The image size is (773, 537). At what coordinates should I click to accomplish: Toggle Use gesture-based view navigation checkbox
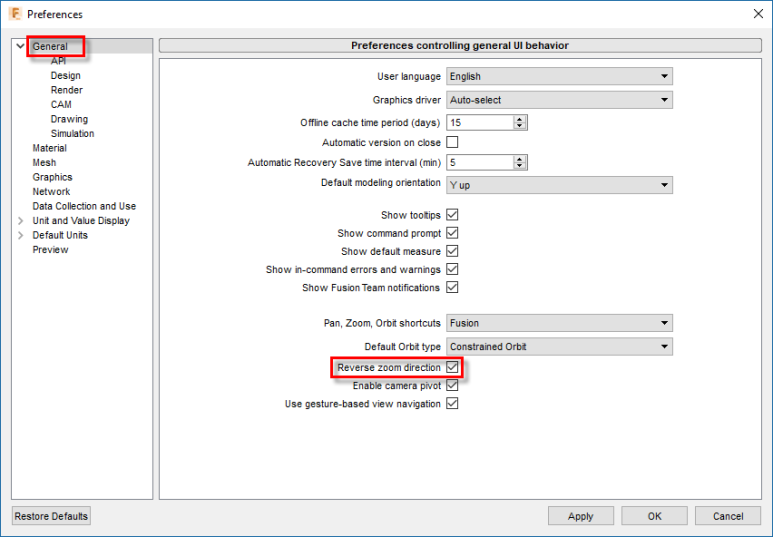[452, 404]
